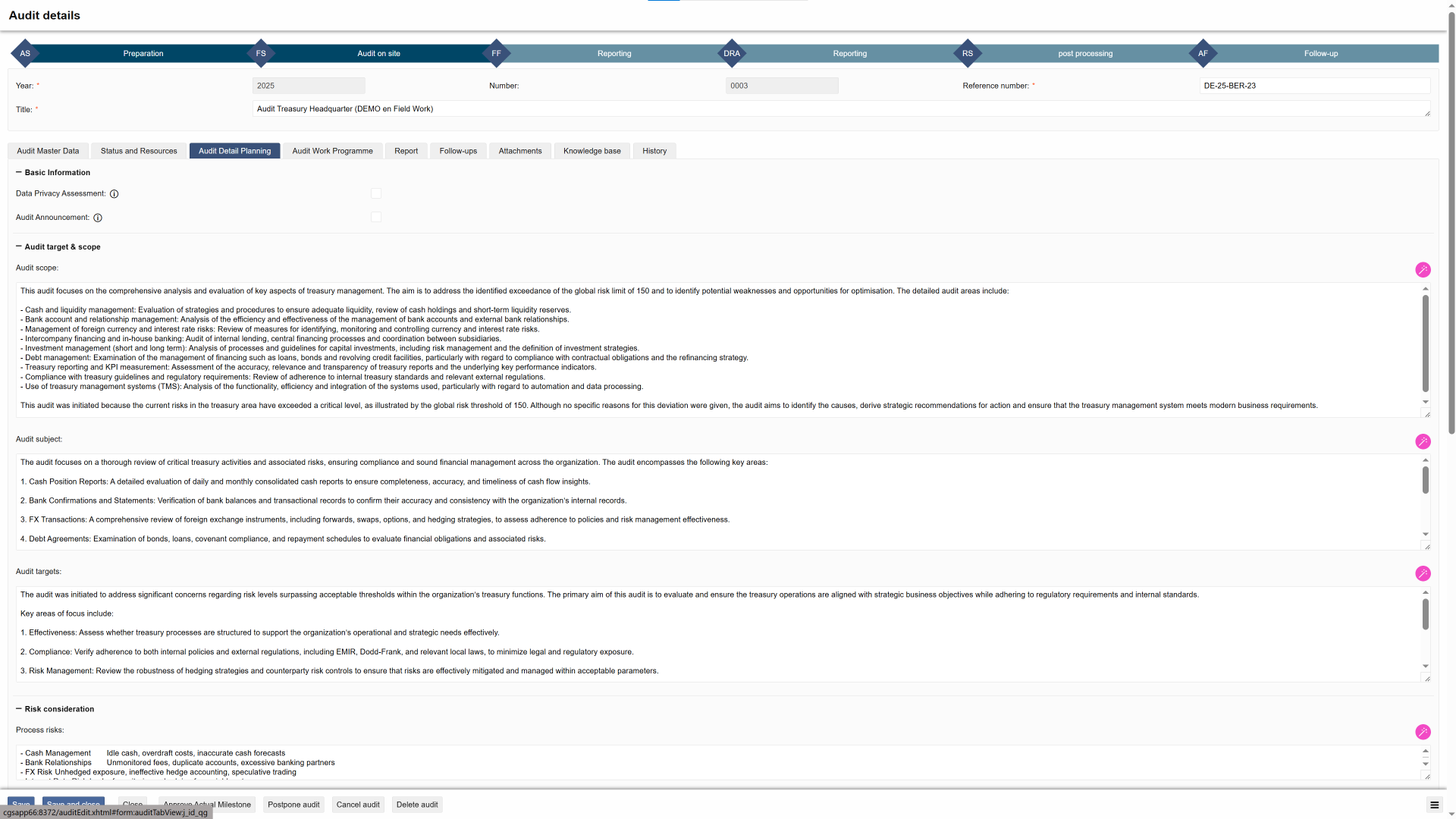Click the magic wand icon beside Audit targets

tap(1423, 573)
